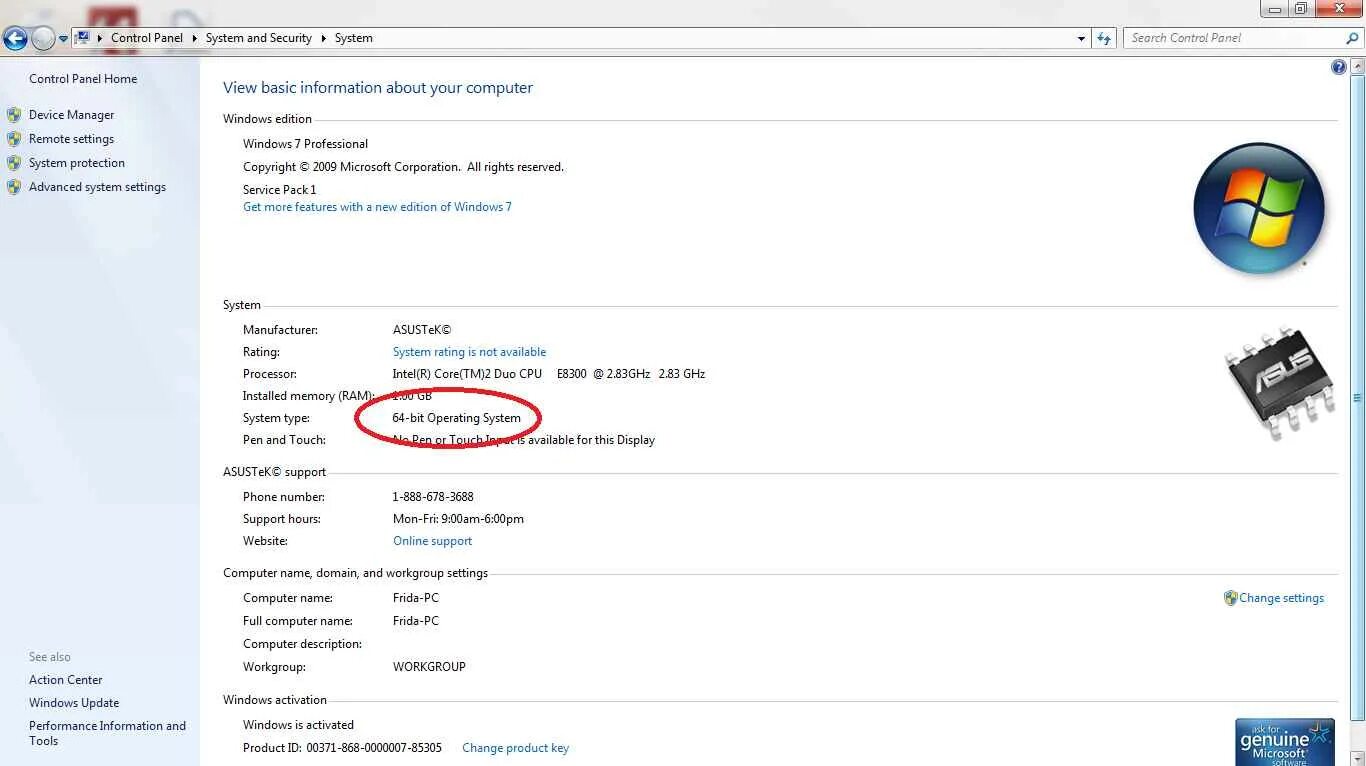This screenshot has width=1366, height=766.
Task: Click Change settings link for computer name
Action: click(1281, 598)
